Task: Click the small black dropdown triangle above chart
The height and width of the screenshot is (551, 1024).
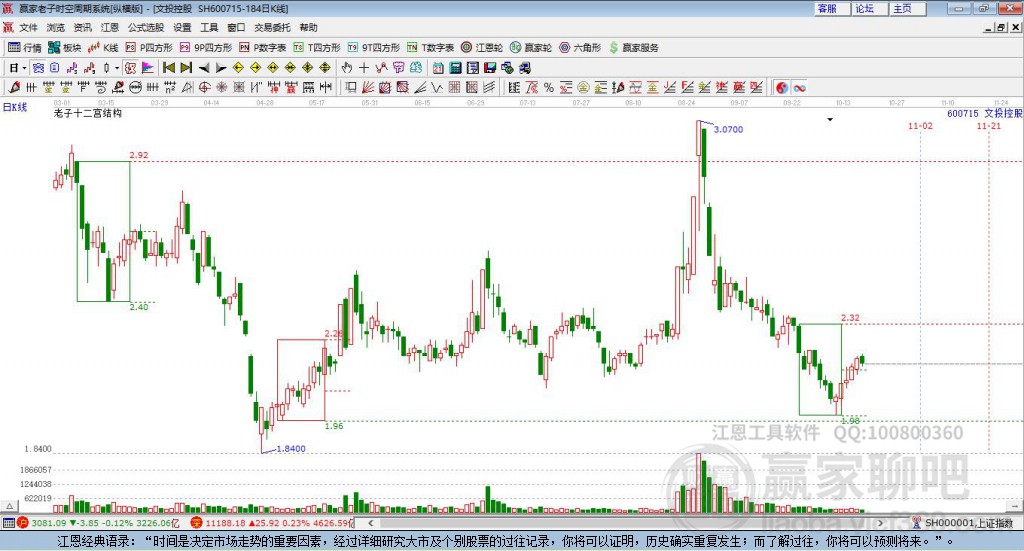Action: 830,119
